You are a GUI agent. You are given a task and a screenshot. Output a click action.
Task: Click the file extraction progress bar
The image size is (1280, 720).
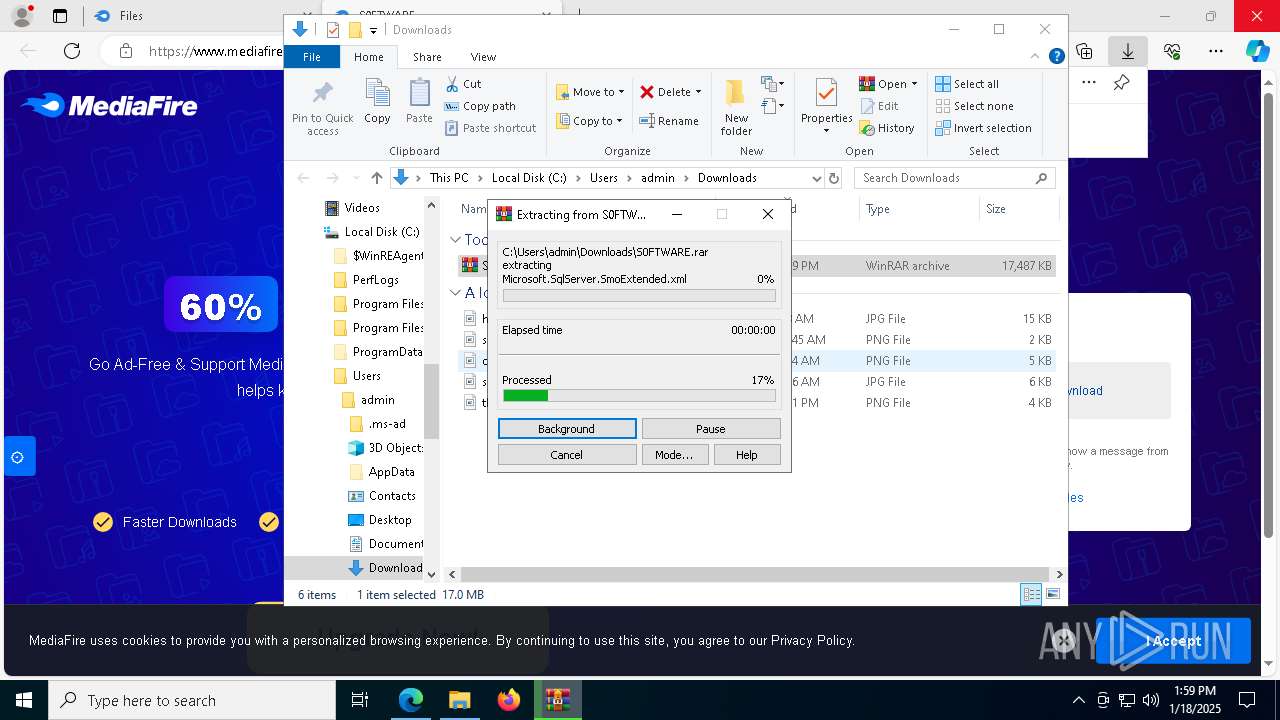[639, 295]
